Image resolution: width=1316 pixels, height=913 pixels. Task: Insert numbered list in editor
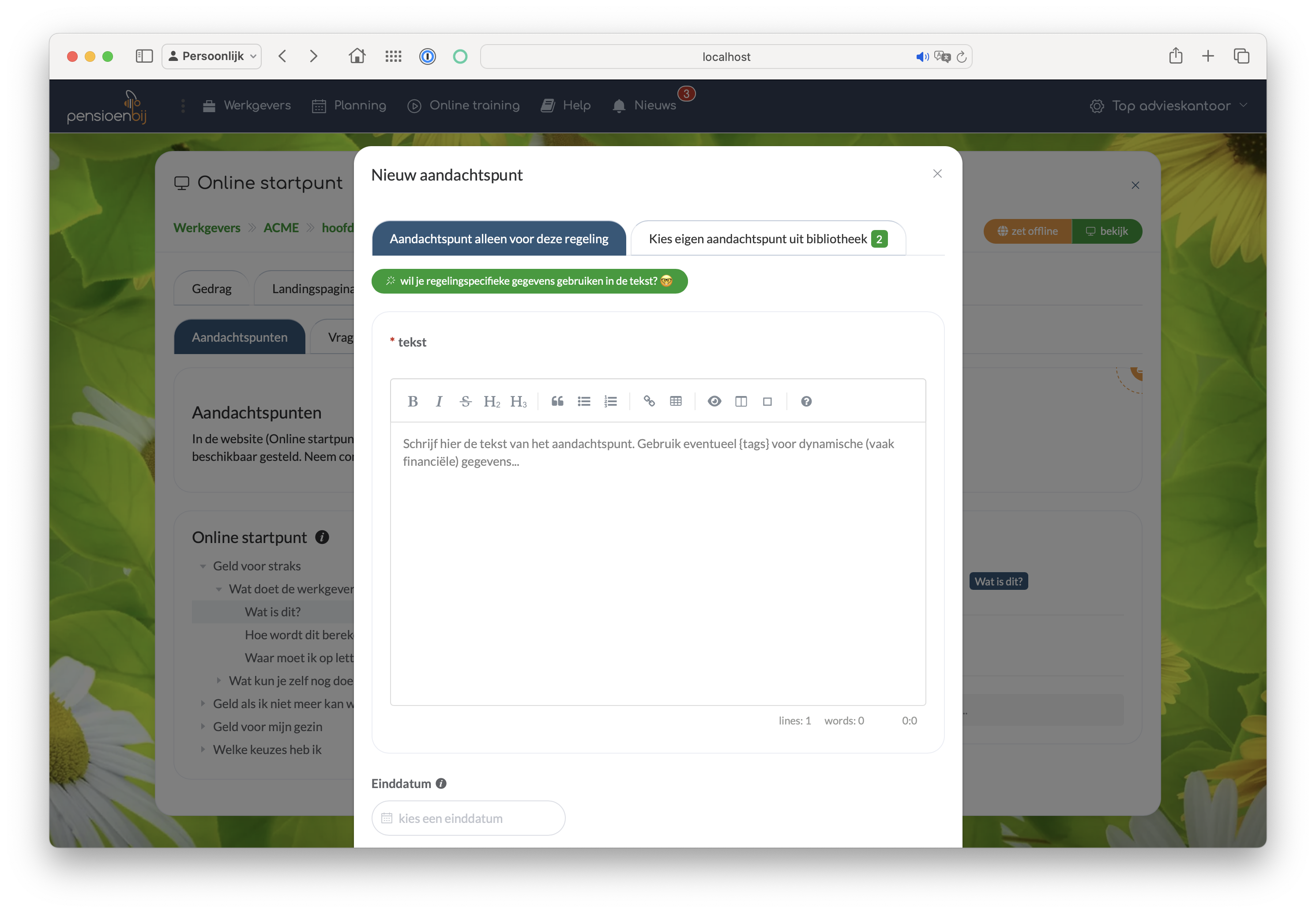pos(610,402)
